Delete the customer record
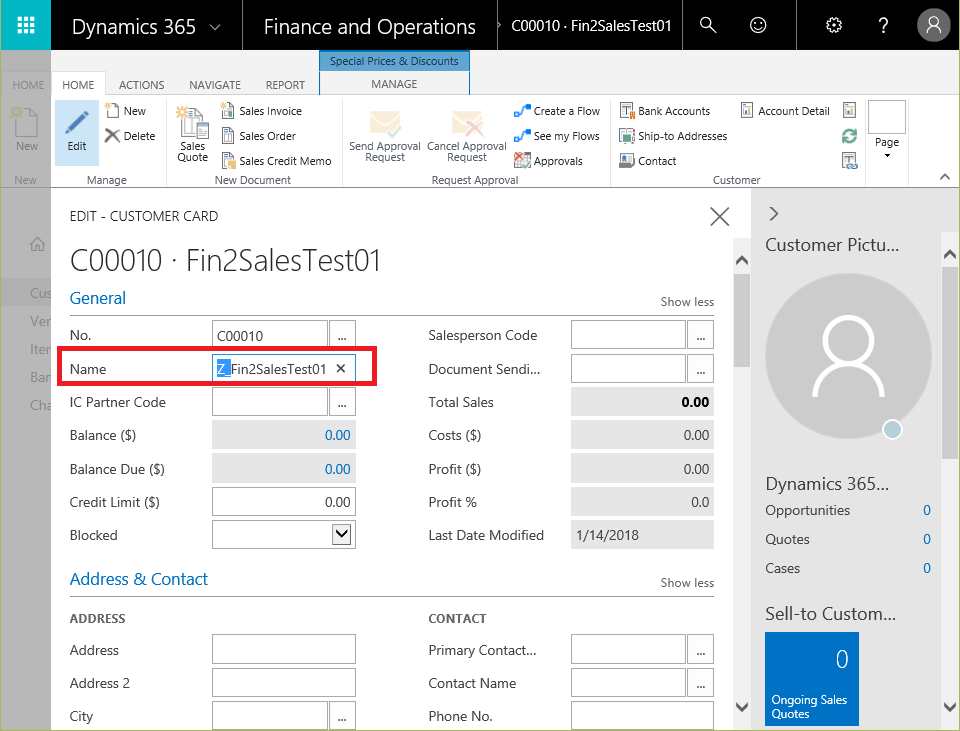The image size is (960, 731). pyautogui.click(x=130, y=136)
